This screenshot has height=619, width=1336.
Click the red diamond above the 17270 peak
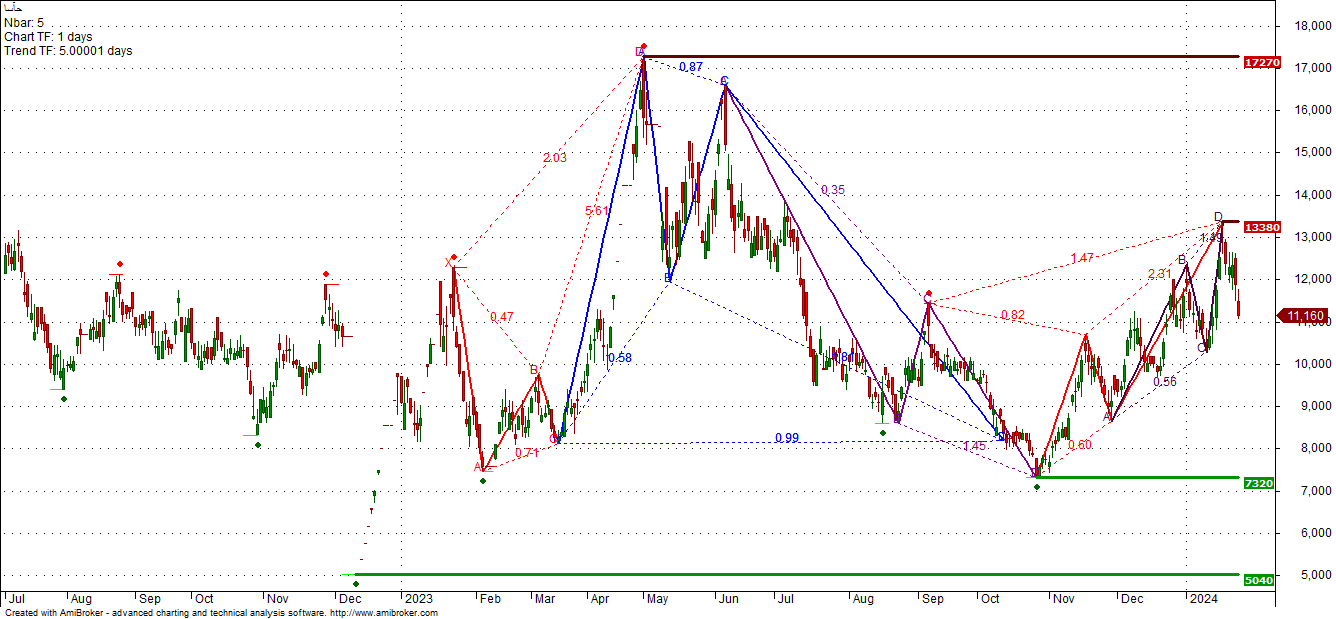click(644, 46)
